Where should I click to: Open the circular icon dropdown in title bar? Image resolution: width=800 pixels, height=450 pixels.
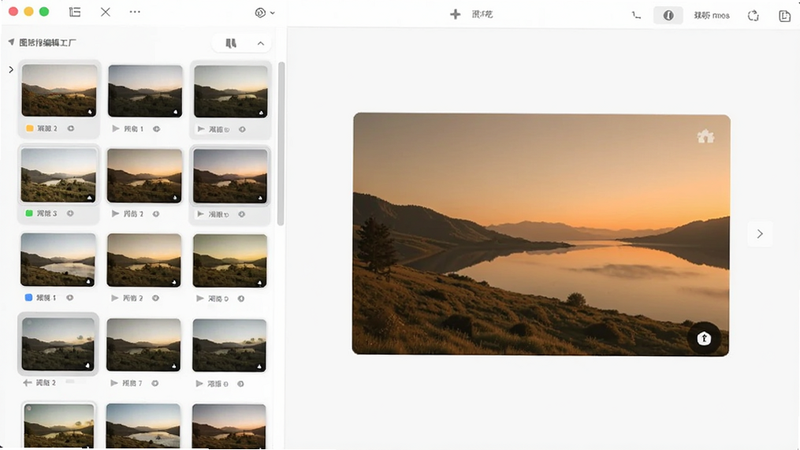265,13
